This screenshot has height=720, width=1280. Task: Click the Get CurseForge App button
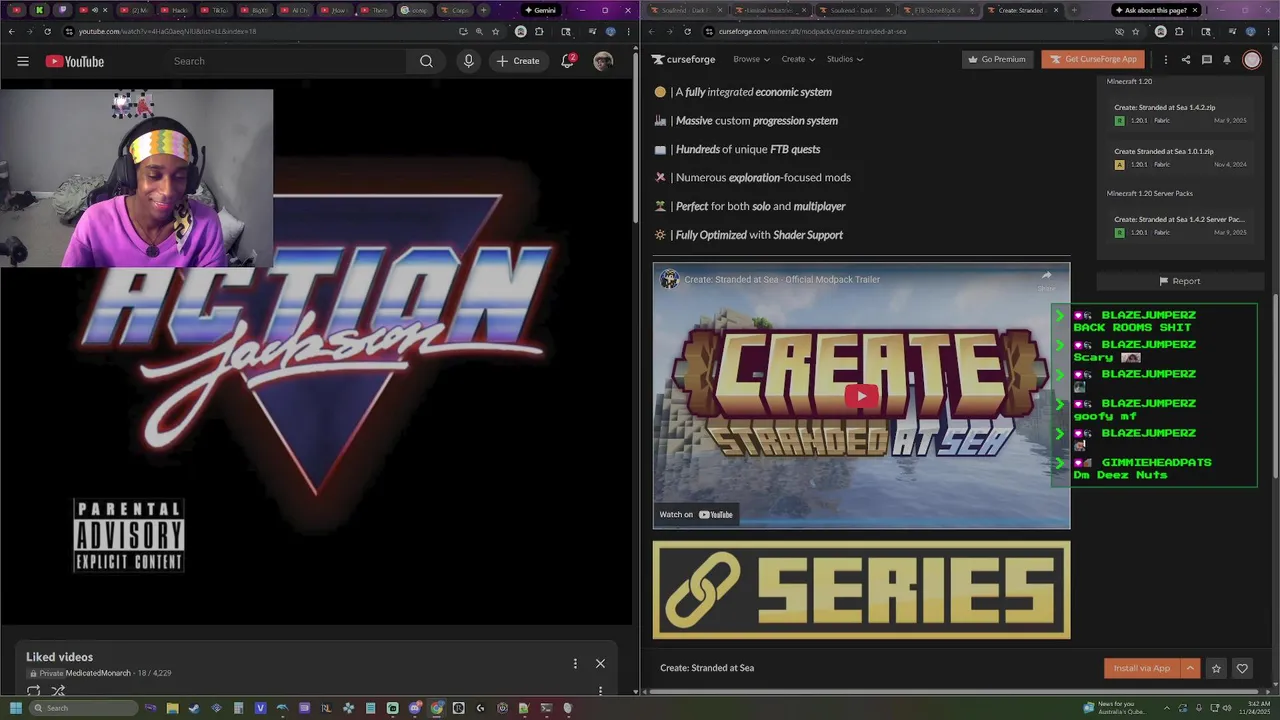pyautogui.click(x=1092, y=59)
